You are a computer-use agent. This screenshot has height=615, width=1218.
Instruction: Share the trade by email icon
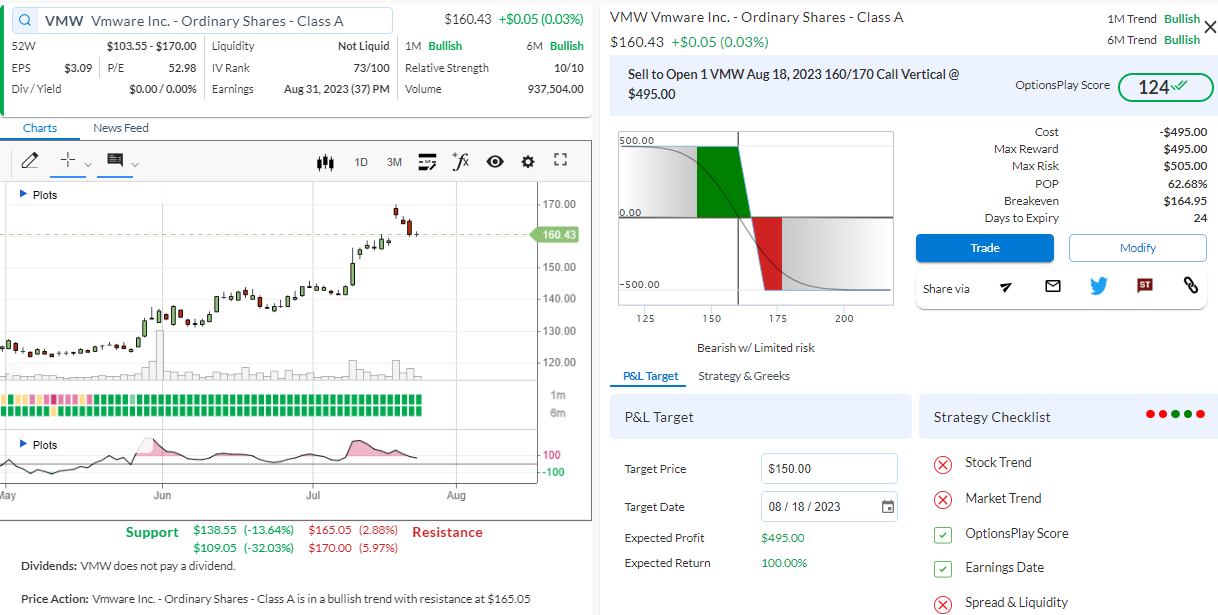click(x=1052, y=286)
